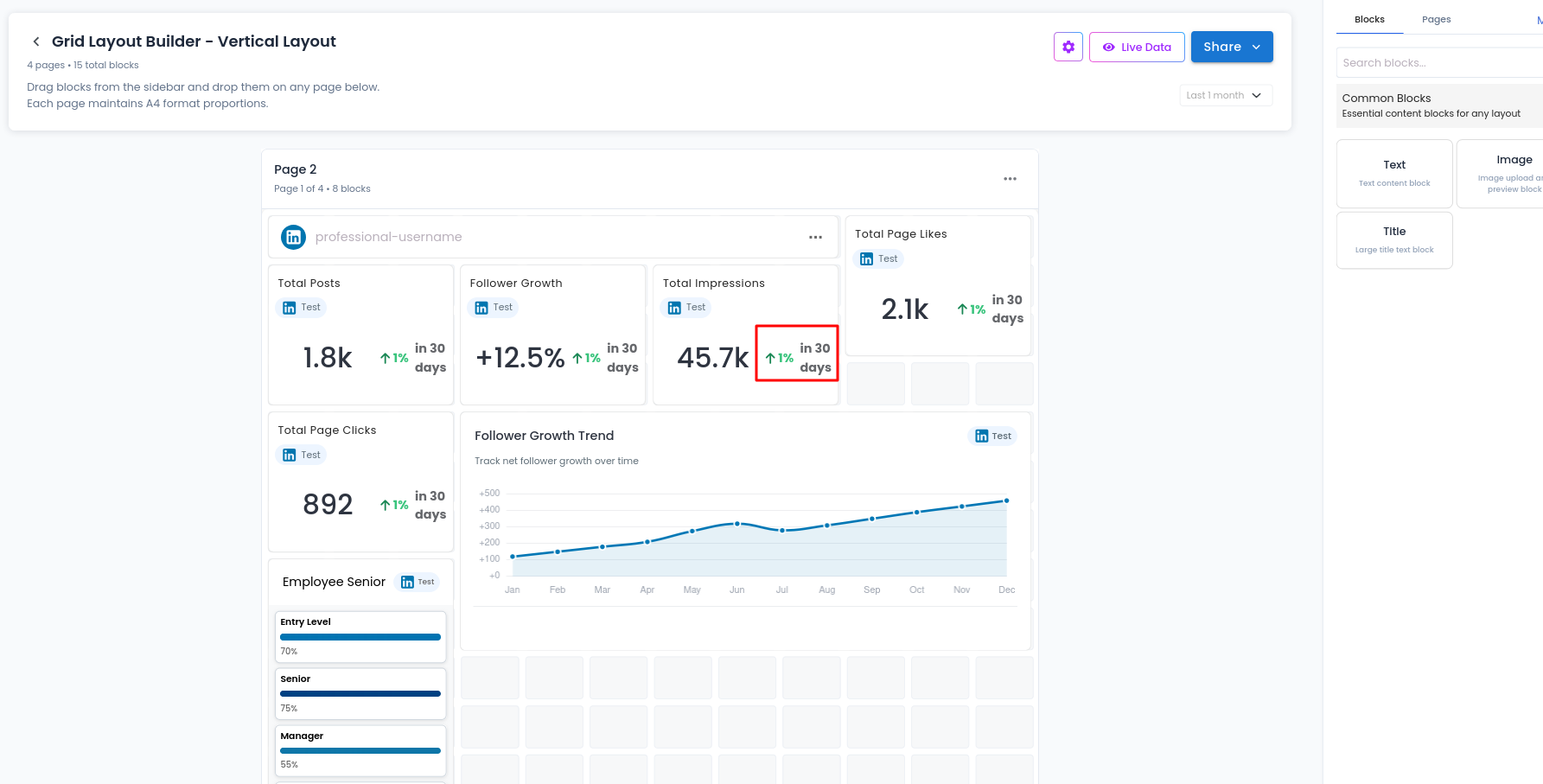This screenshot has height=784, width=1543.
Task: Click LinkedIn Test badge beside Employee Senior
Action: click(418, 582)
